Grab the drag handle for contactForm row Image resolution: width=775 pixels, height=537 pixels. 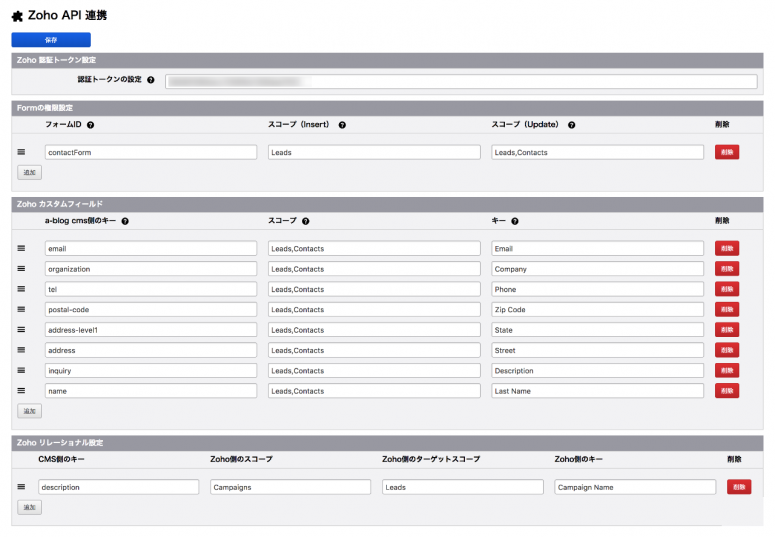coord(21,152)
